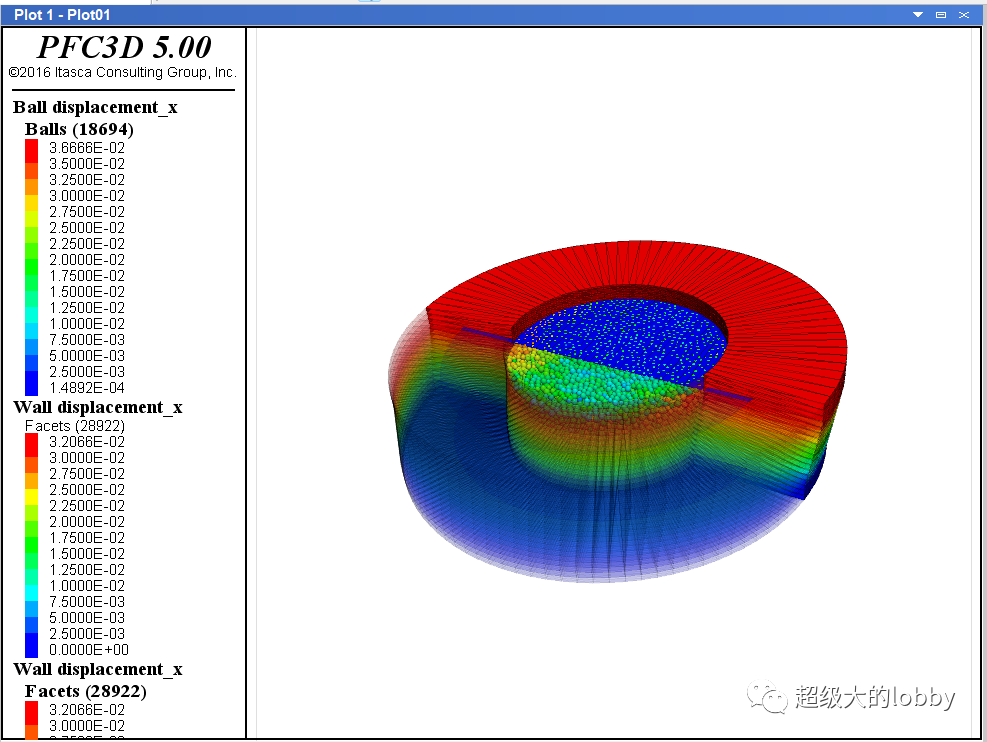Click the 3.2500E-02 ball legend value
Screen dimensions: 987x742
[87, 180]
